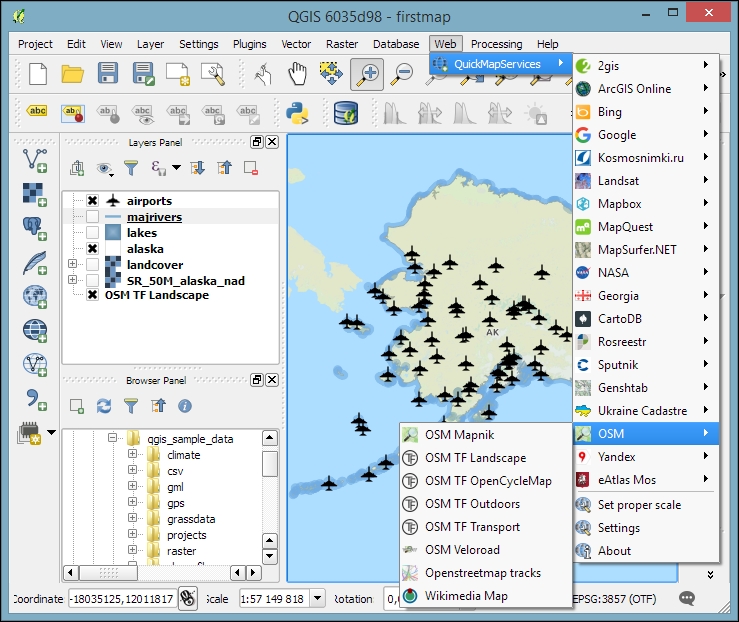Click the Add Vector Layer icon

coord(35,160)
